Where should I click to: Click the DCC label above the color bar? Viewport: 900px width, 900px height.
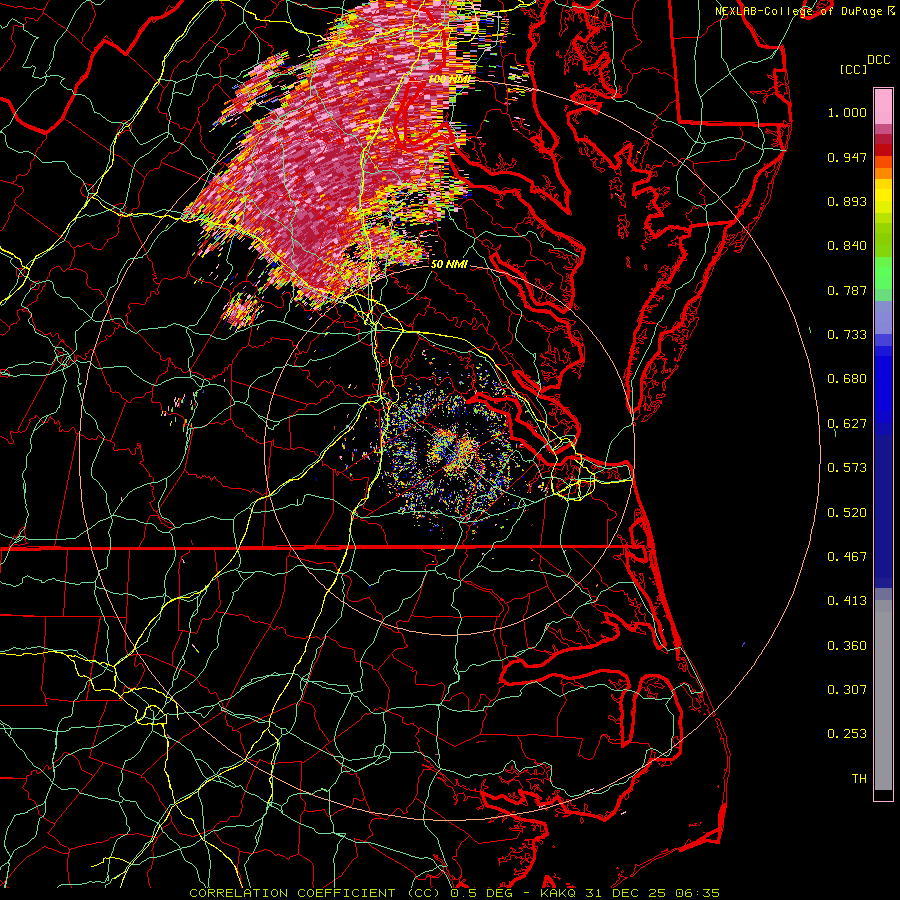878,60
